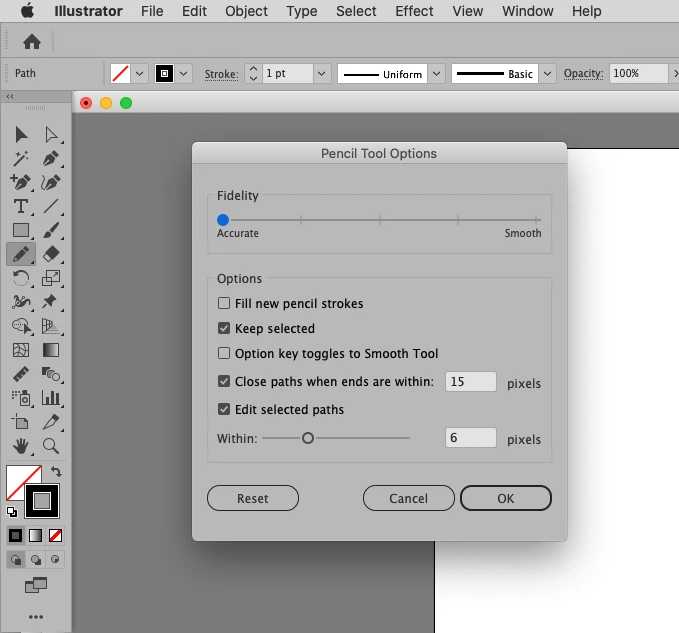
Task: Click the Opacity panel link
Action: (x=583, y=74)
